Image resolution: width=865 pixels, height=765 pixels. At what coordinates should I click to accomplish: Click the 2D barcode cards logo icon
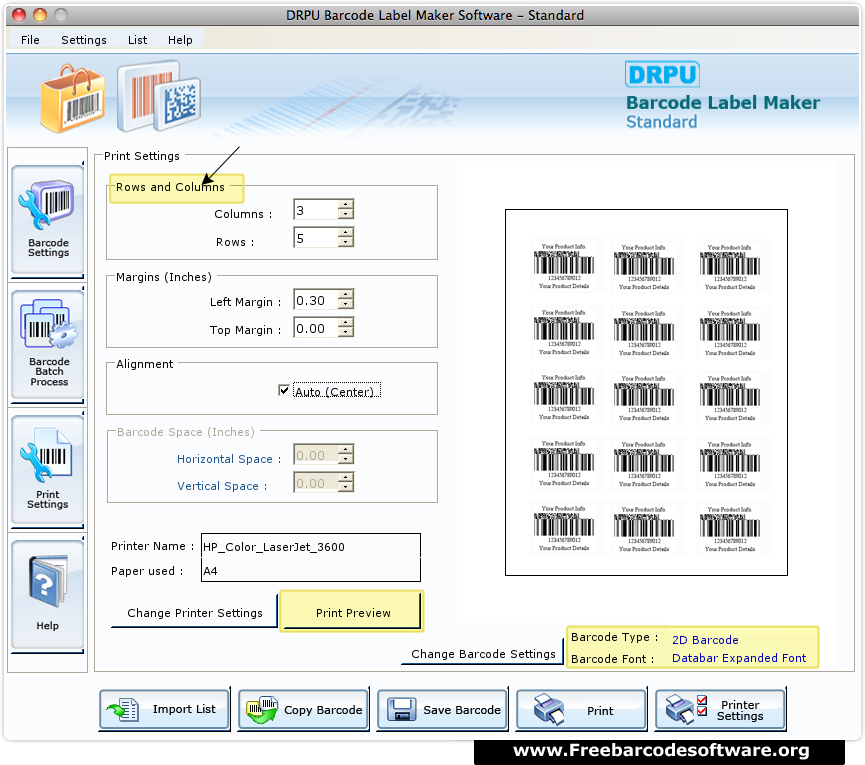click(x=159, y=96)
